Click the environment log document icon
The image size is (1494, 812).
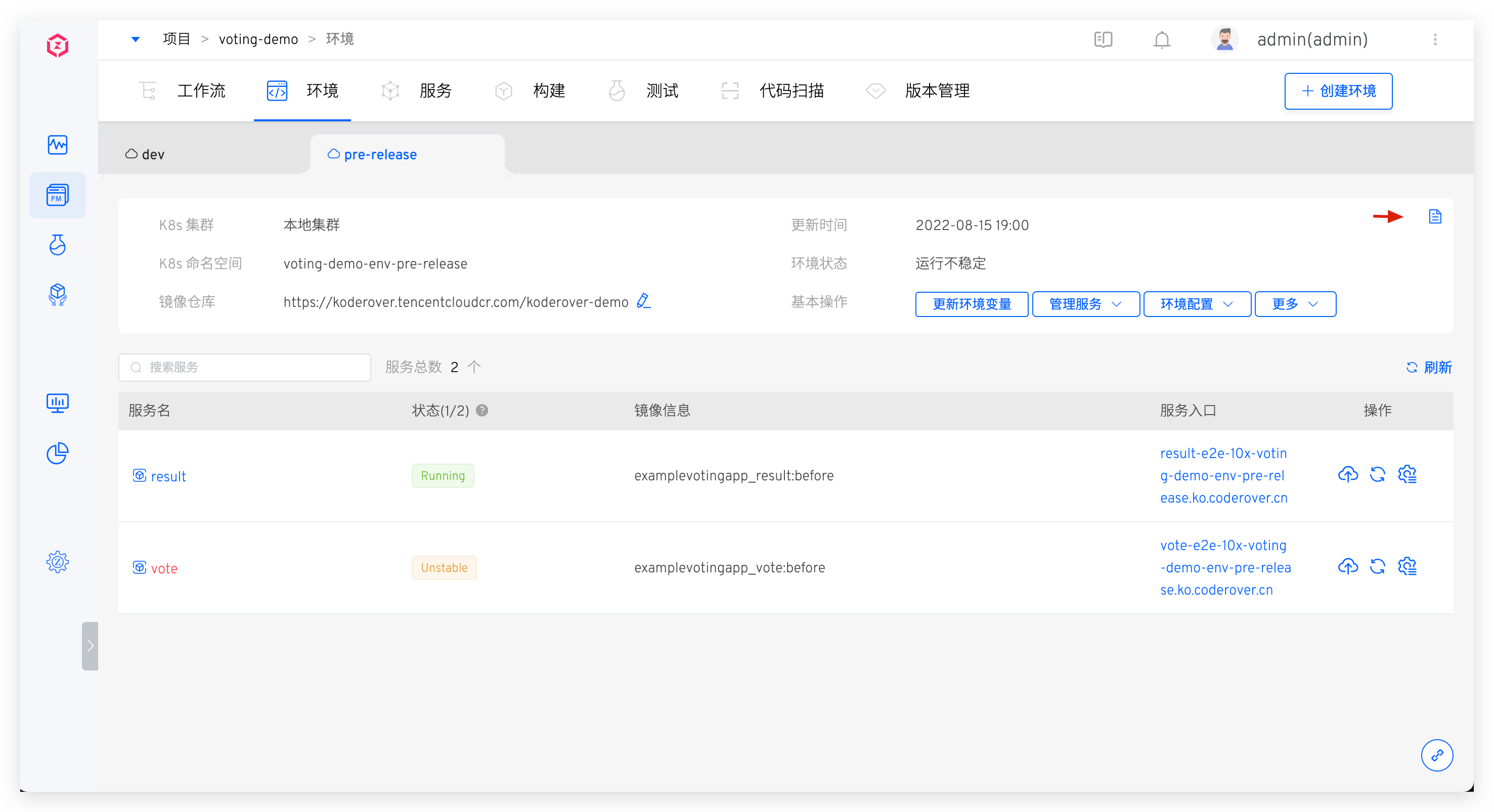coord(1434,217)
